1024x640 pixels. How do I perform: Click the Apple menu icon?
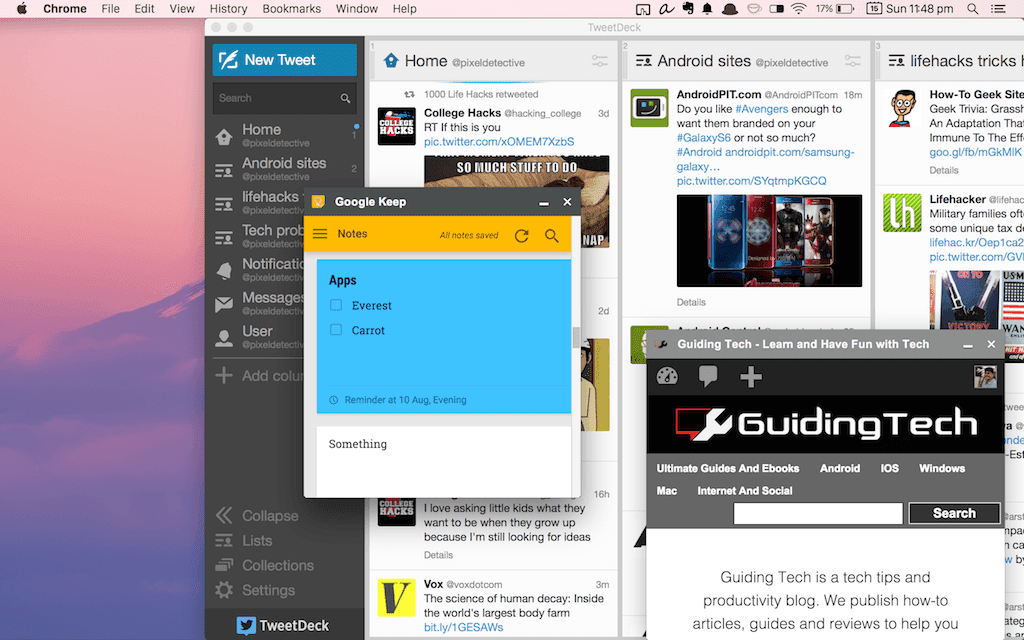click(22, 8)
